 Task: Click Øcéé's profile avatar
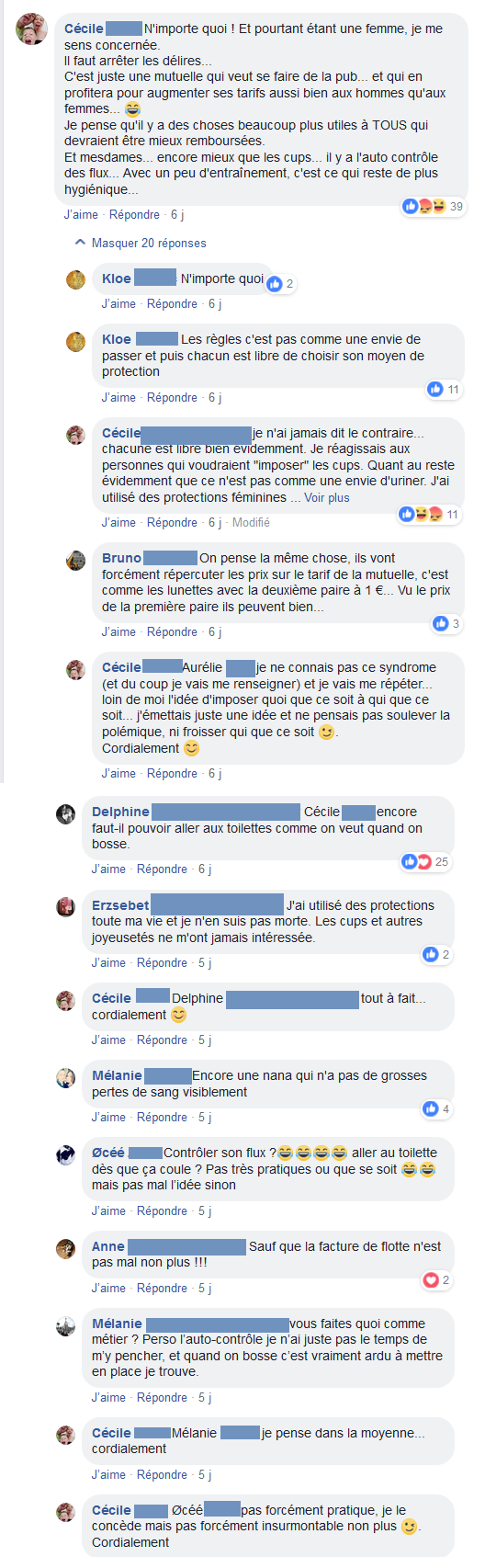point(65,1155)
